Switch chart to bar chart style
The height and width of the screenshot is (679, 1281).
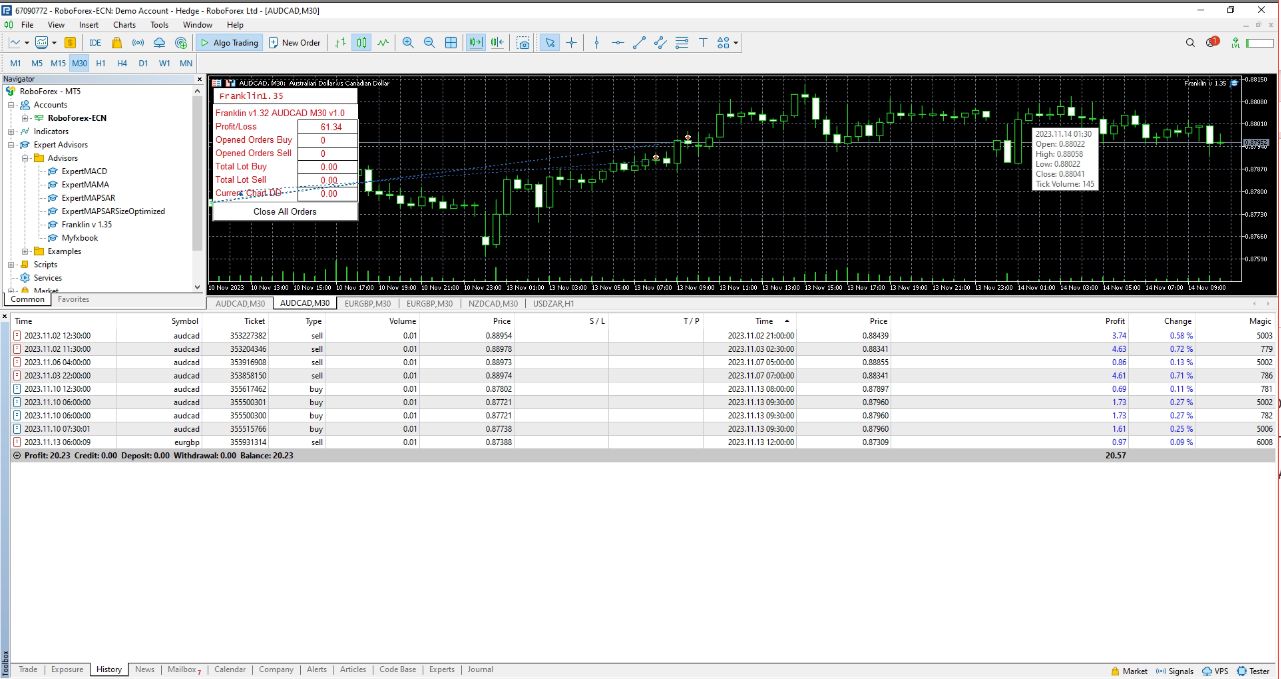[x=340, y=43]
